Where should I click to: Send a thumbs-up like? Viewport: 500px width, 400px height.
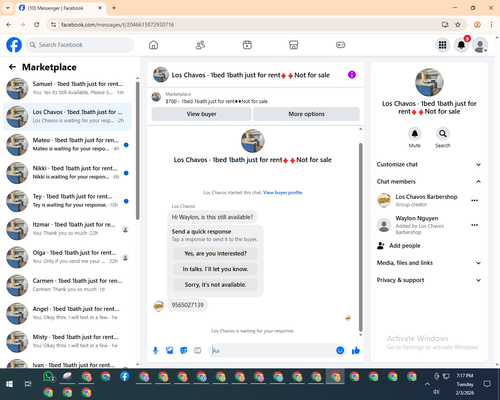coord(356,350)
